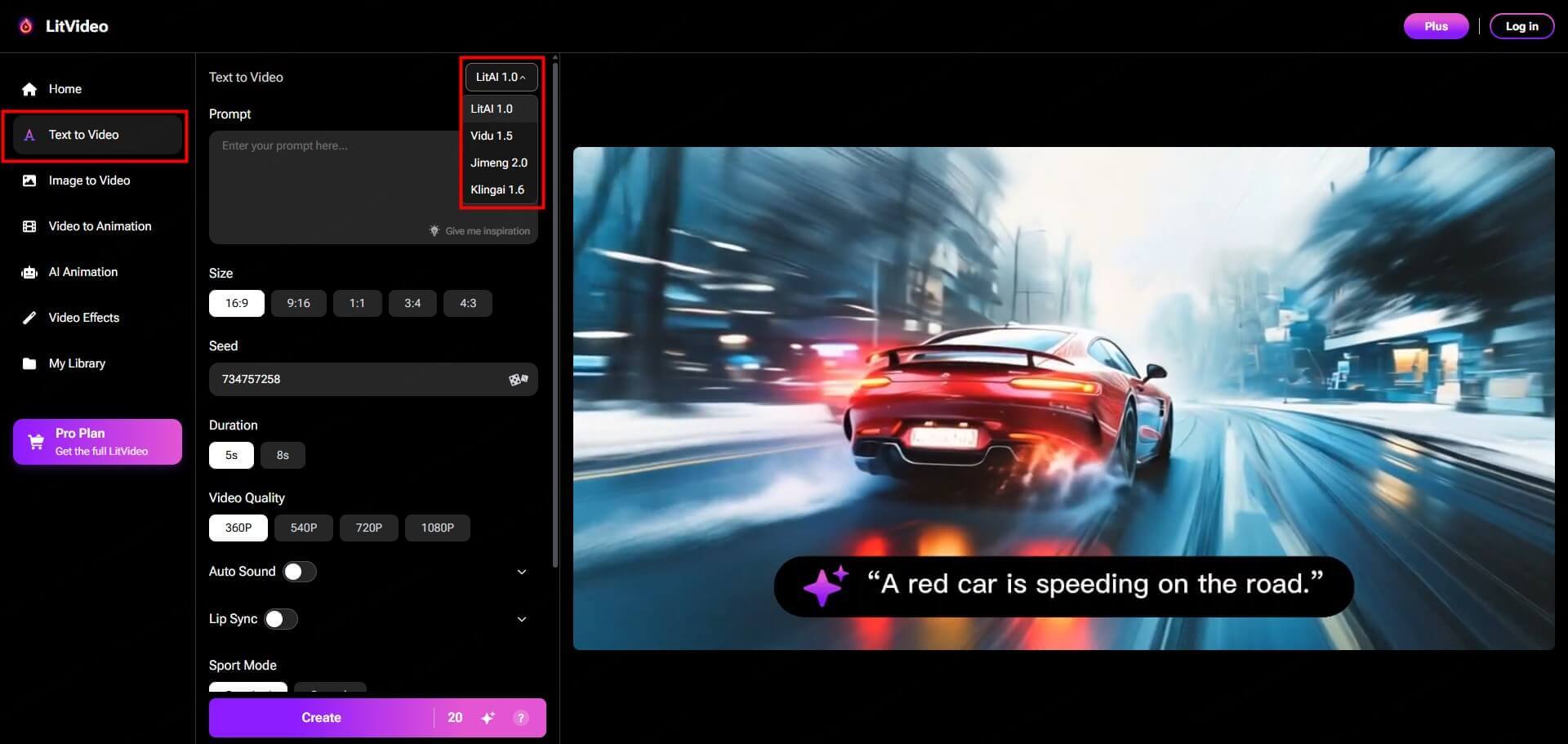This screenshot has width=1568, height=744.
Task: Click the dice icon to randomize seed
Action: coord(518,379)
